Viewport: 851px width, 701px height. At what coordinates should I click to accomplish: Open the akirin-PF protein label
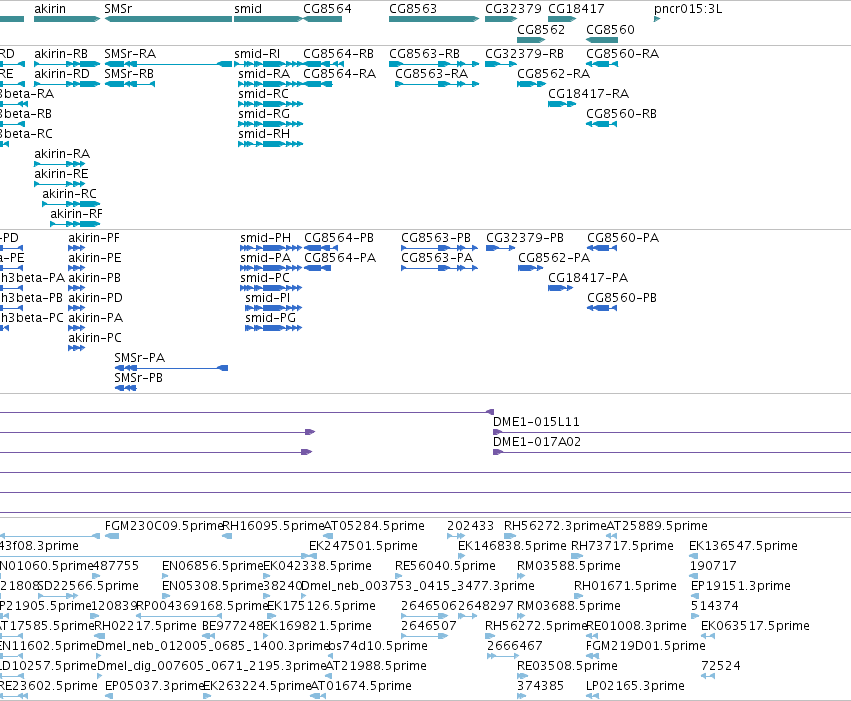[94, 238]
